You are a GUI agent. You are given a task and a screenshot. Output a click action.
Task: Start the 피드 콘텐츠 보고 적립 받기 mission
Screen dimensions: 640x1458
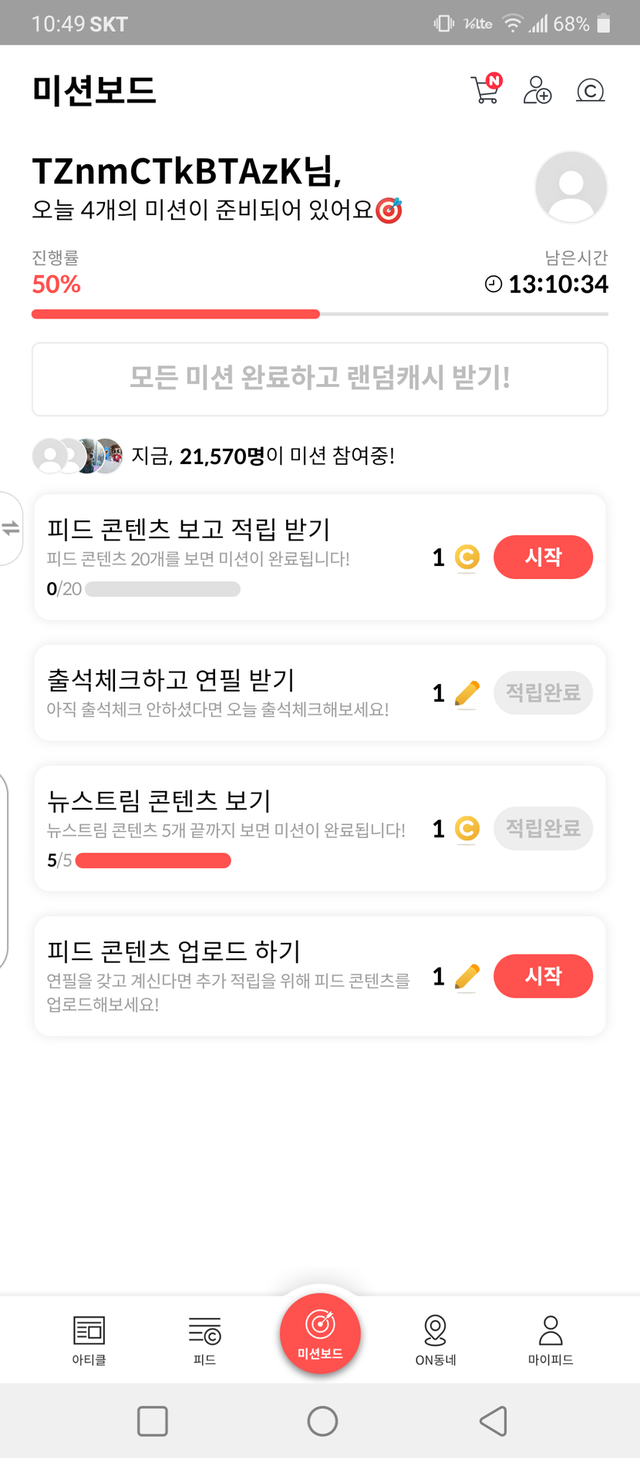[x=543, y=557]
